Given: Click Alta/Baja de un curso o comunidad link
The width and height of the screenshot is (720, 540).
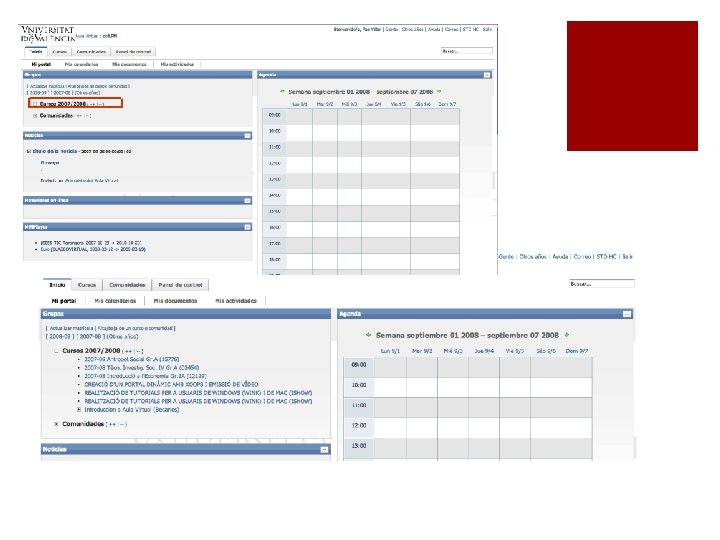Looking at the screenshot, I should click(x=135, y=329).
